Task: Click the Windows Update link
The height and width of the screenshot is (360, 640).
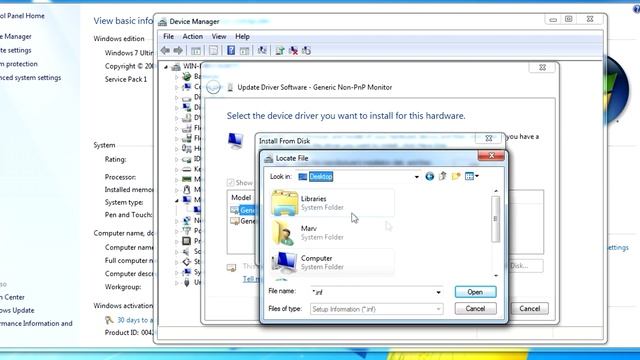Action: click(17, 310)
